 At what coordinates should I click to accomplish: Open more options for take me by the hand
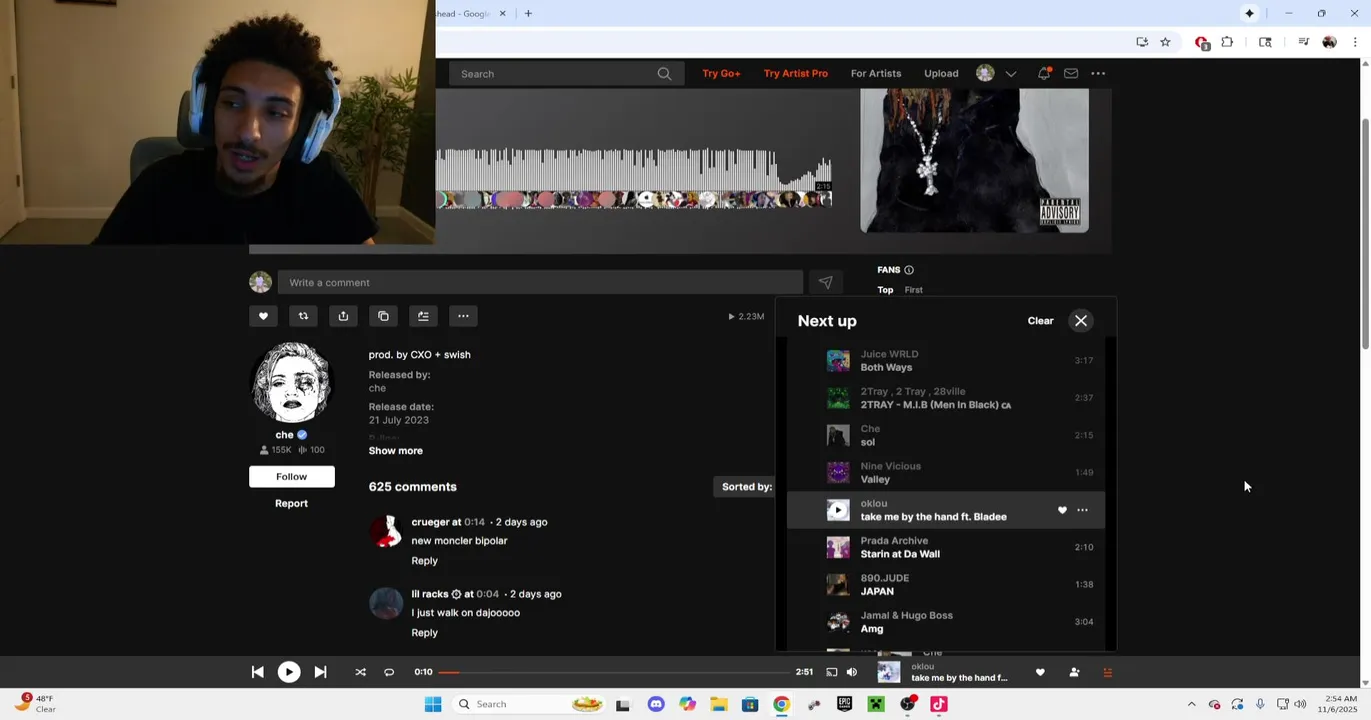[1082, 510]
